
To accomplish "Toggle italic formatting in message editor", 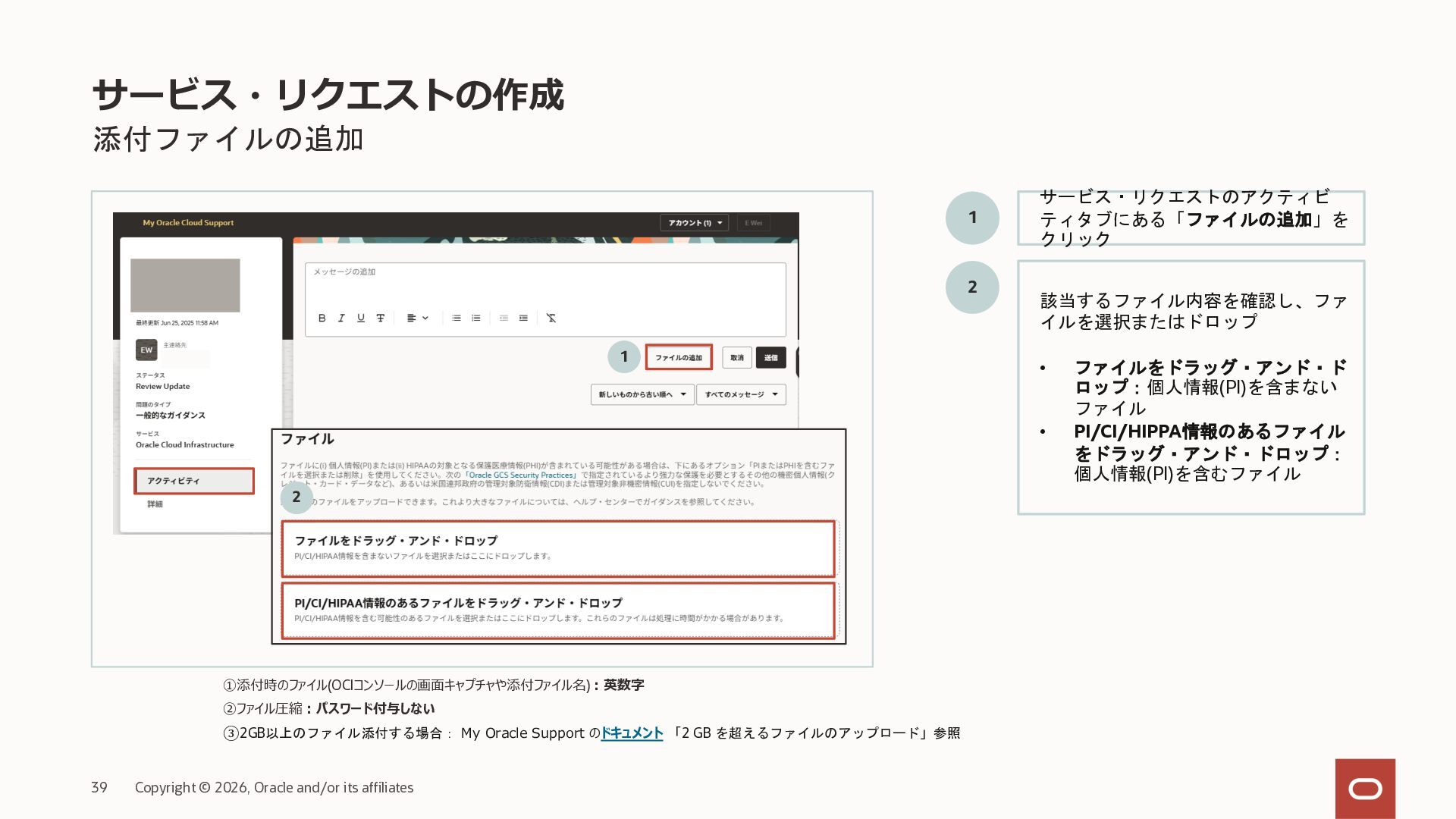I will click(x=341, y=318).
